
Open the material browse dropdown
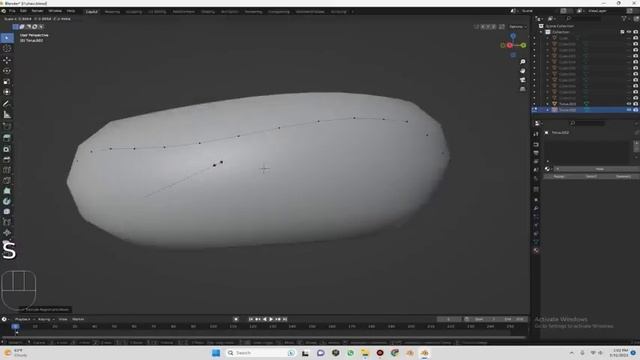548,169
